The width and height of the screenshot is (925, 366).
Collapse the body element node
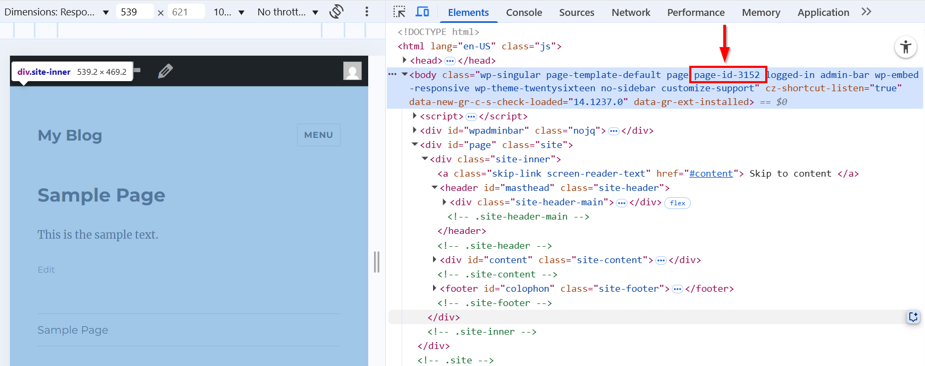(405, 74)
